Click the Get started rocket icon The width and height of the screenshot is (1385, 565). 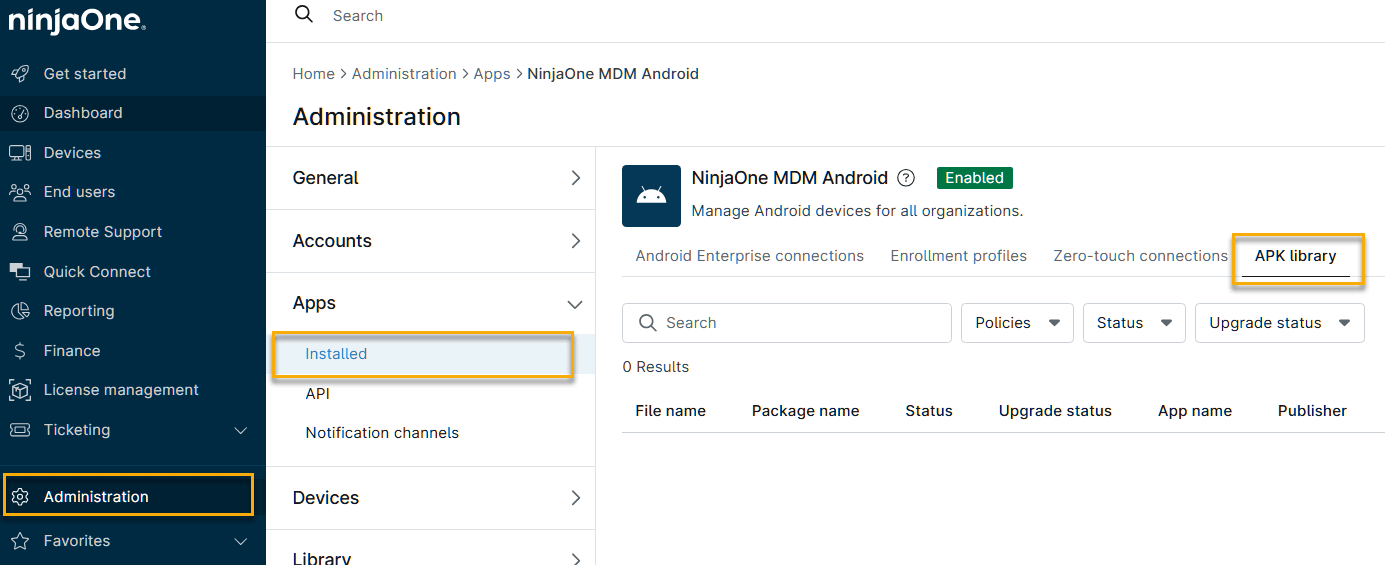pos(20,74)
